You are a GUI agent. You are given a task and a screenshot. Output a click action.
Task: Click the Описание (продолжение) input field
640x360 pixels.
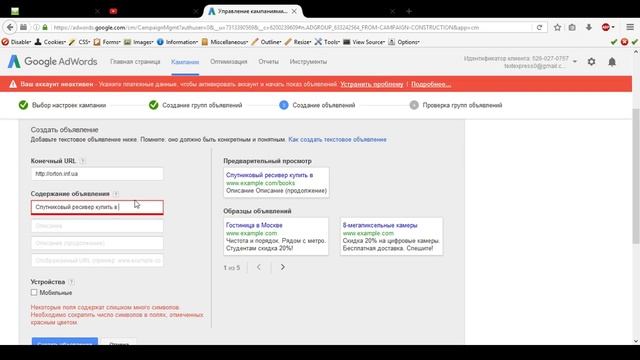[x=97, y=243]
